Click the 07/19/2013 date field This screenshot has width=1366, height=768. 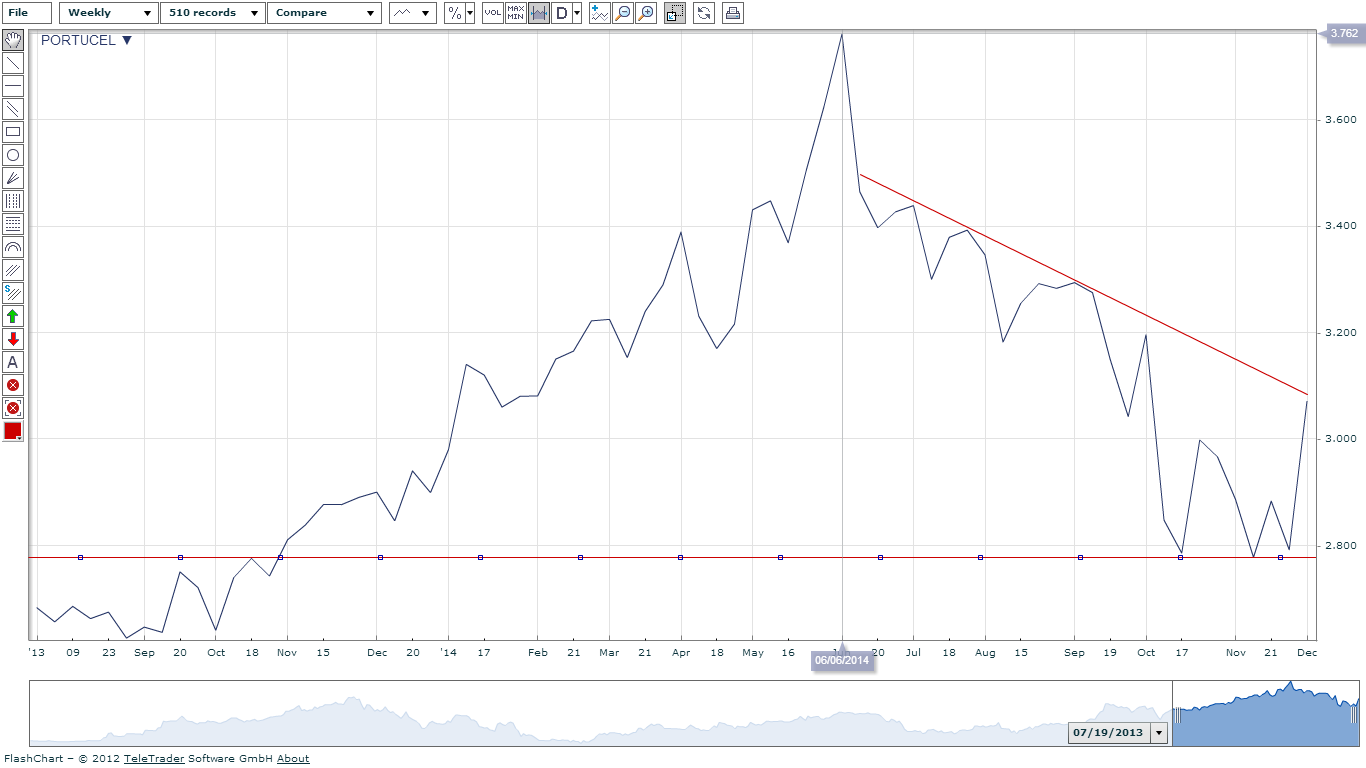(x=1108, y=733)
